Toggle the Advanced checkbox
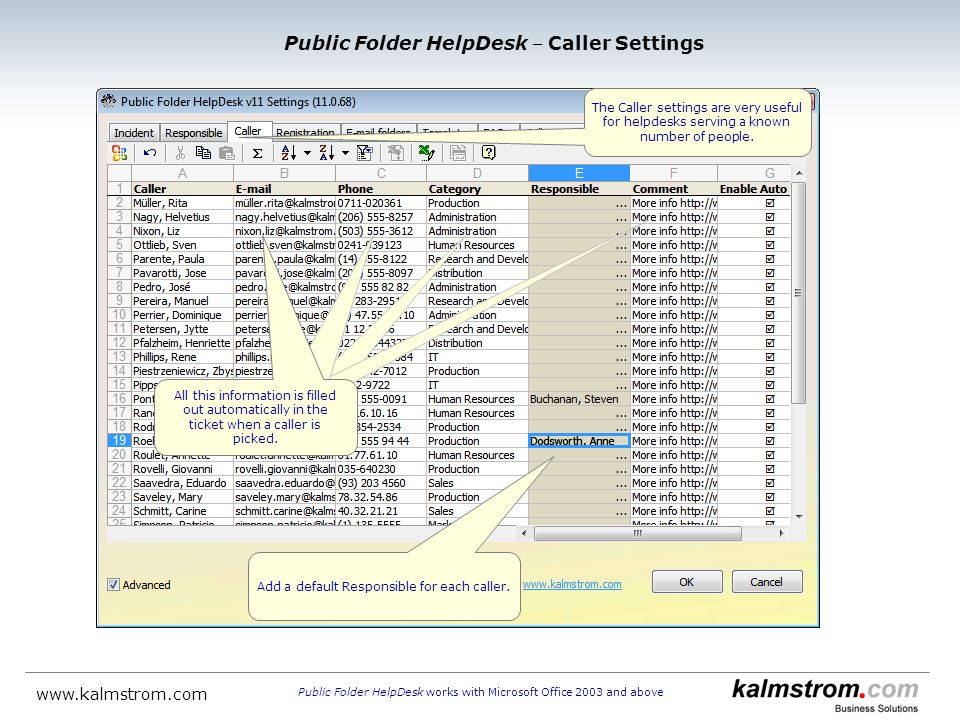960x720 pixels. pyautogui.click(x=113, y=585)
